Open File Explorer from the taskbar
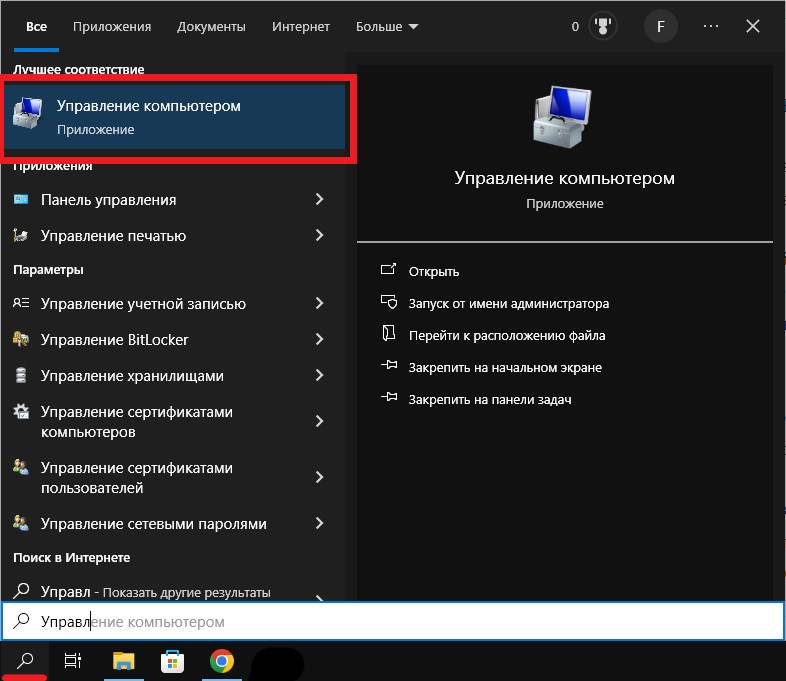The height and width of the screenshot is (681, 786). pyautogui.click(x=123, y=660)
